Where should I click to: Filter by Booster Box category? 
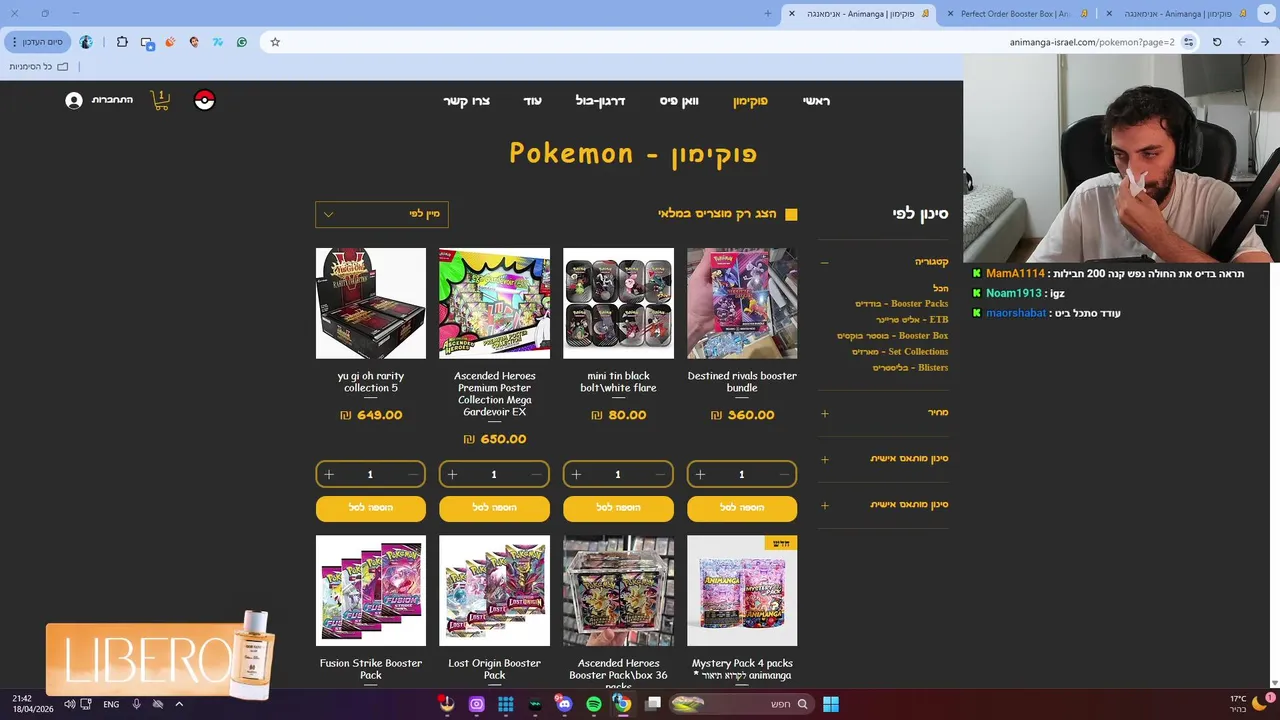click(x=892, y=336)
